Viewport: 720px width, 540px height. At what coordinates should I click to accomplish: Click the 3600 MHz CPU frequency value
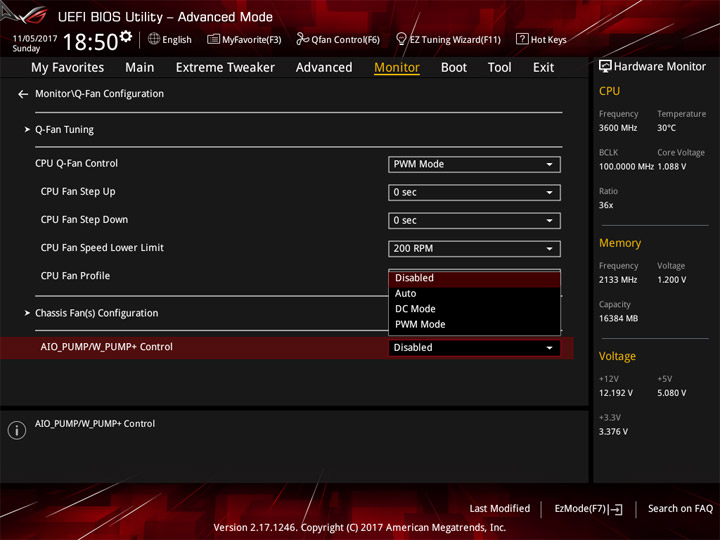point(618,128)
